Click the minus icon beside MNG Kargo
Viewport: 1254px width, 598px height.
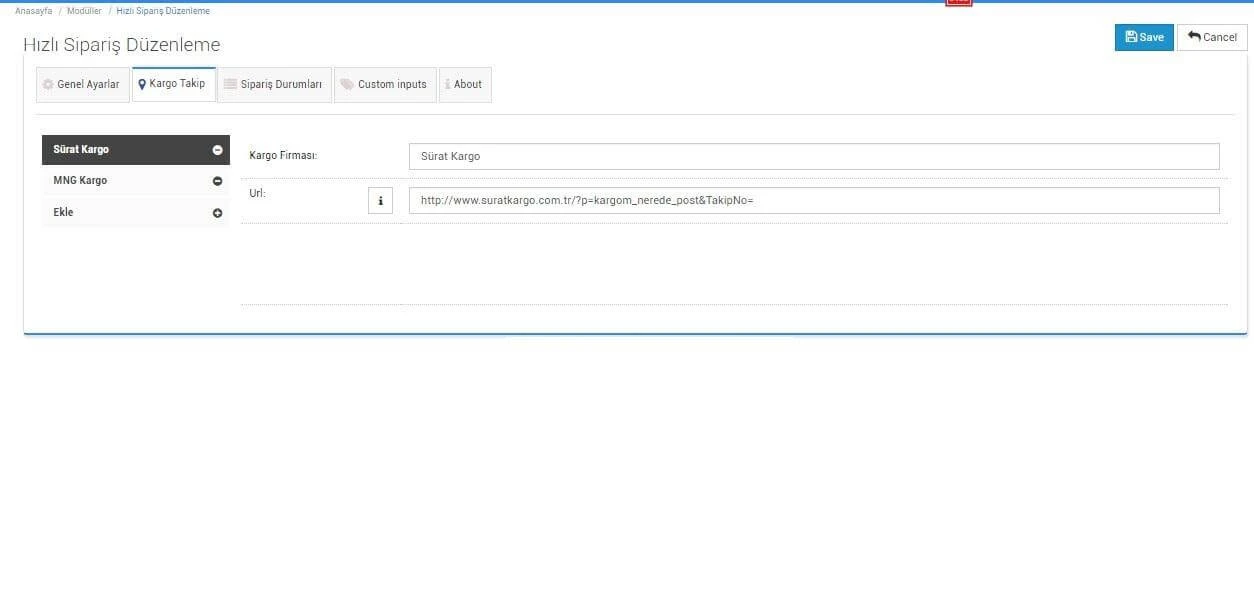click(217, 181)
